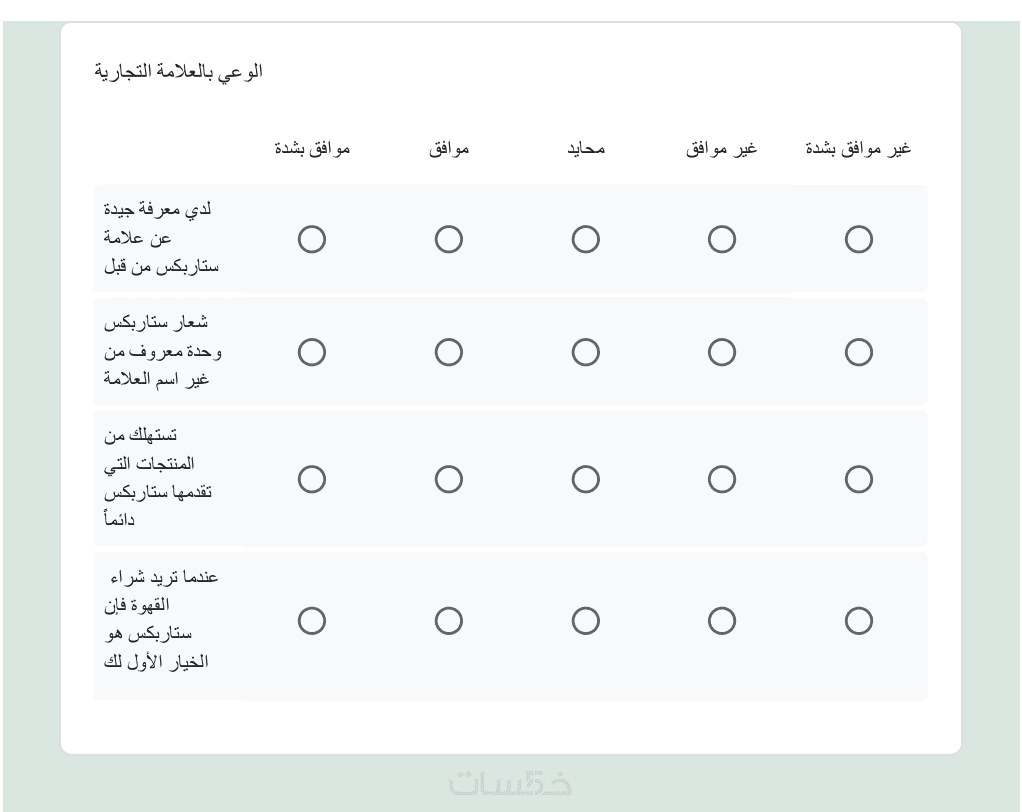Choose 'موافق' for the Starbucks logo recognition row
Image resolution: width=1022 pixels, height=812 pixels.
point(449,352)
